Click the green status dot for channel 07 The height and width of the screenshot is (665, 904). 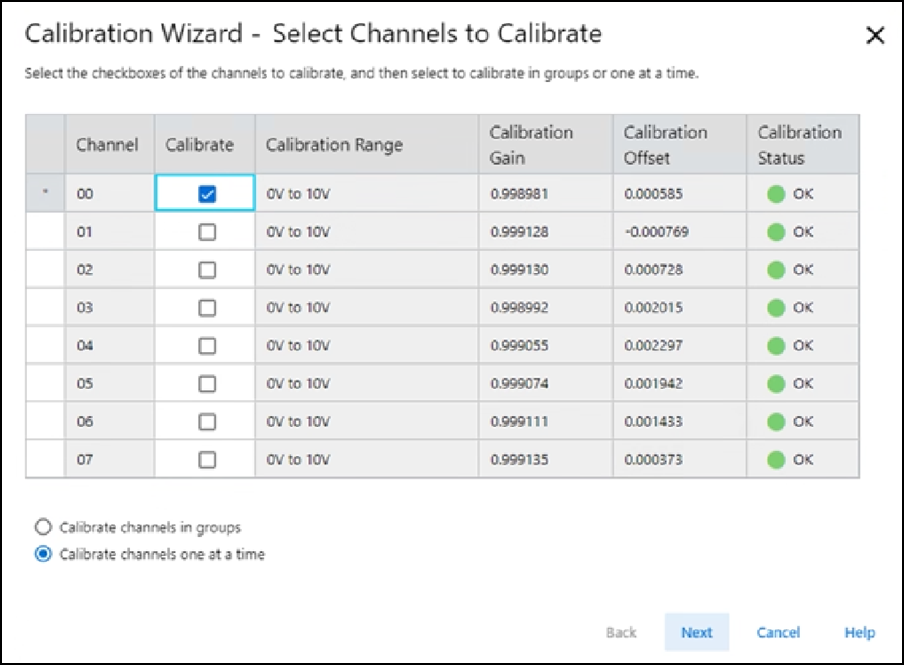pyautogui.click(x=776, y=460)
